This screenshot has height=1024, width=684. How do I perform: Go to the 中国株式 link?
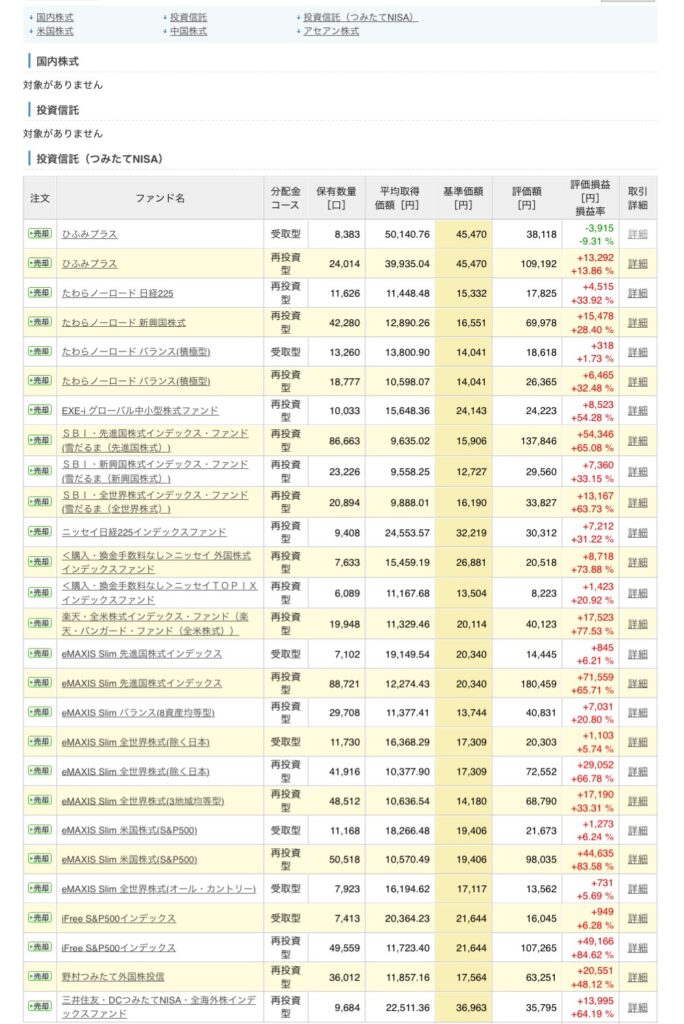click(188, 31)
